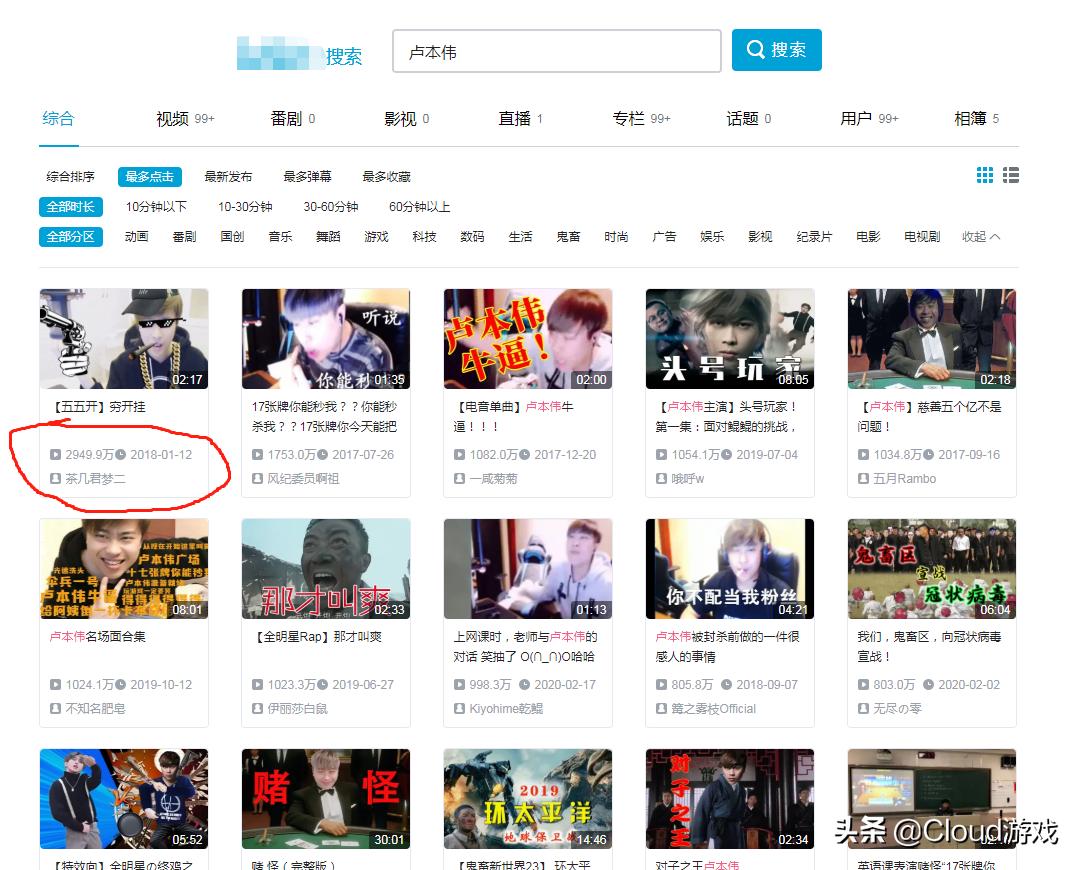The image size is (1083, 870).
Task: Filter videos to 30-60分钟
Action: [331, 206]
